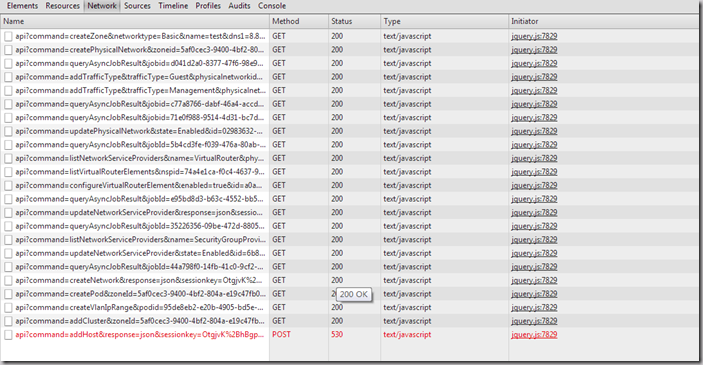
Task: Go to the Profiles tab
Action: [208, 6]
